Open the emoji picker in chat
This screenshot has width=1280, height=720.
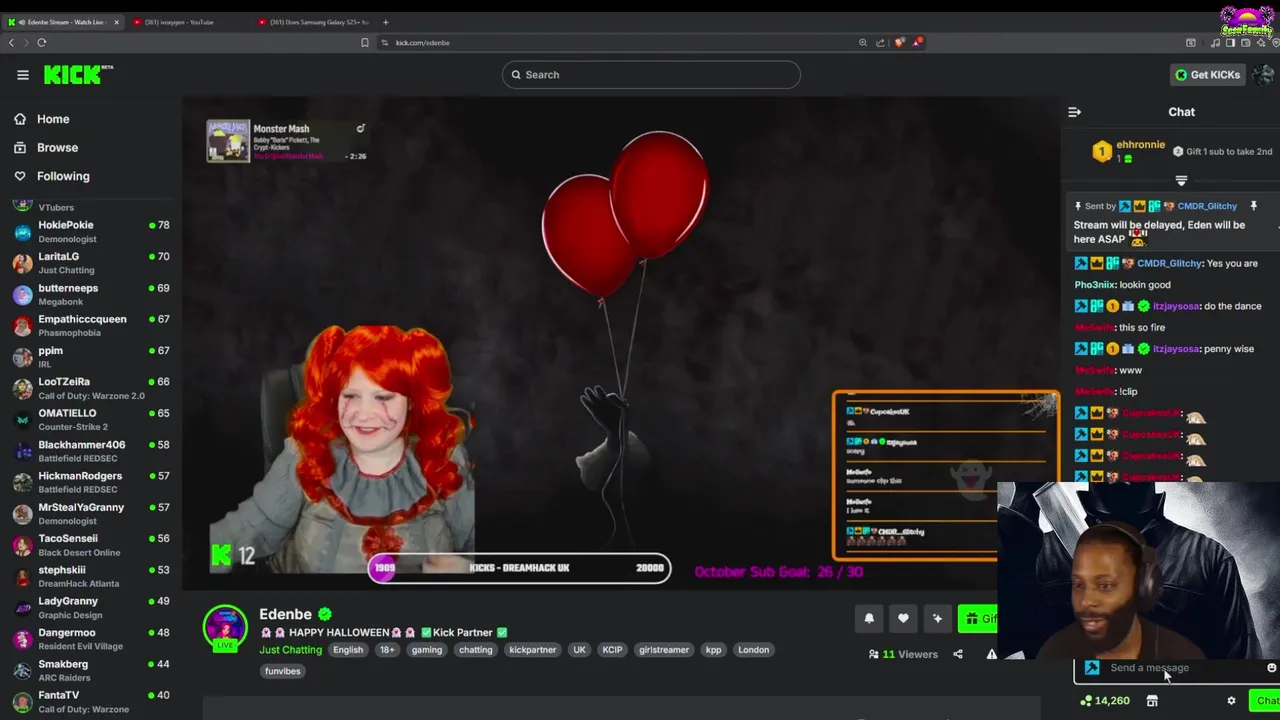1271,668
